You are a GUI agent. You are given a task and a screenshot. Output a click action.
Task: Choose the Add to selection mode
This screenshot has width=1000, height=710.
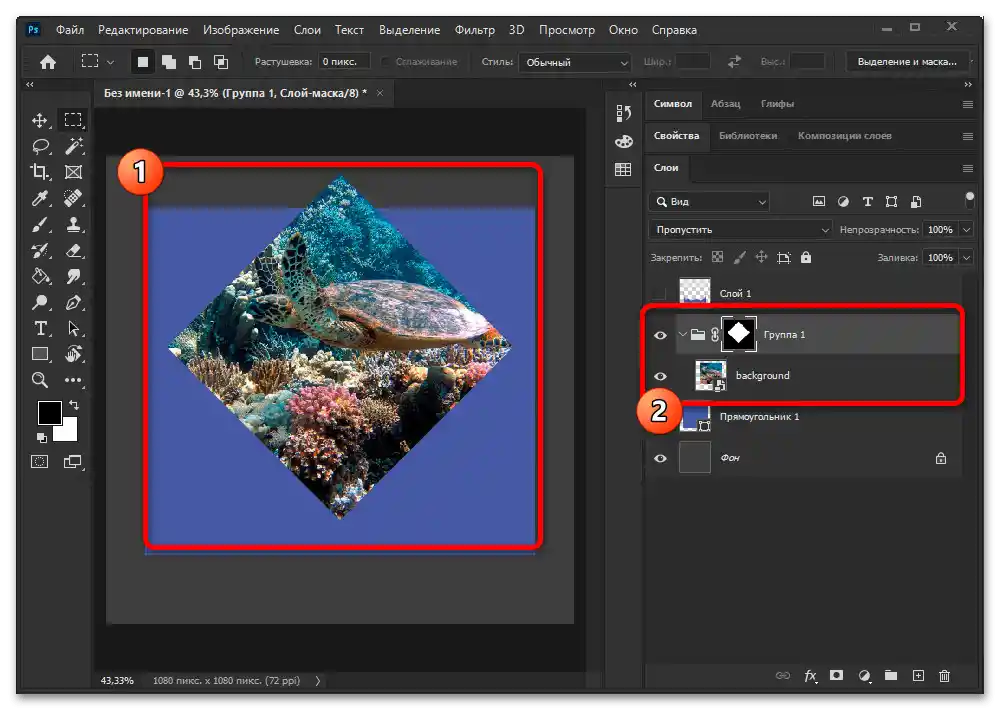[x=169, y=62]
